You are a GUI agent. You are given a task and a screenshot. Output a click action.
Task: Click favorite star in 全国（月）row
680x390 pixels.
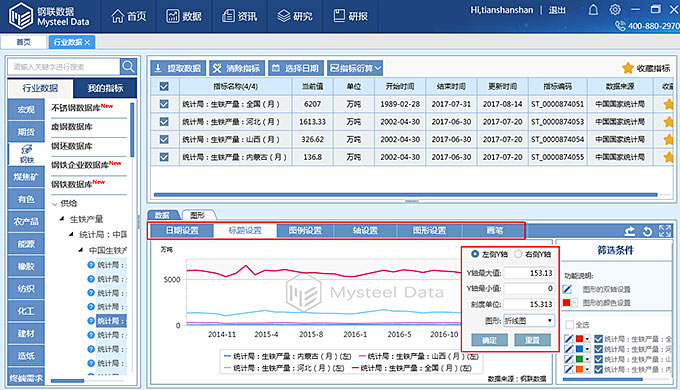(x=668, y=104)
